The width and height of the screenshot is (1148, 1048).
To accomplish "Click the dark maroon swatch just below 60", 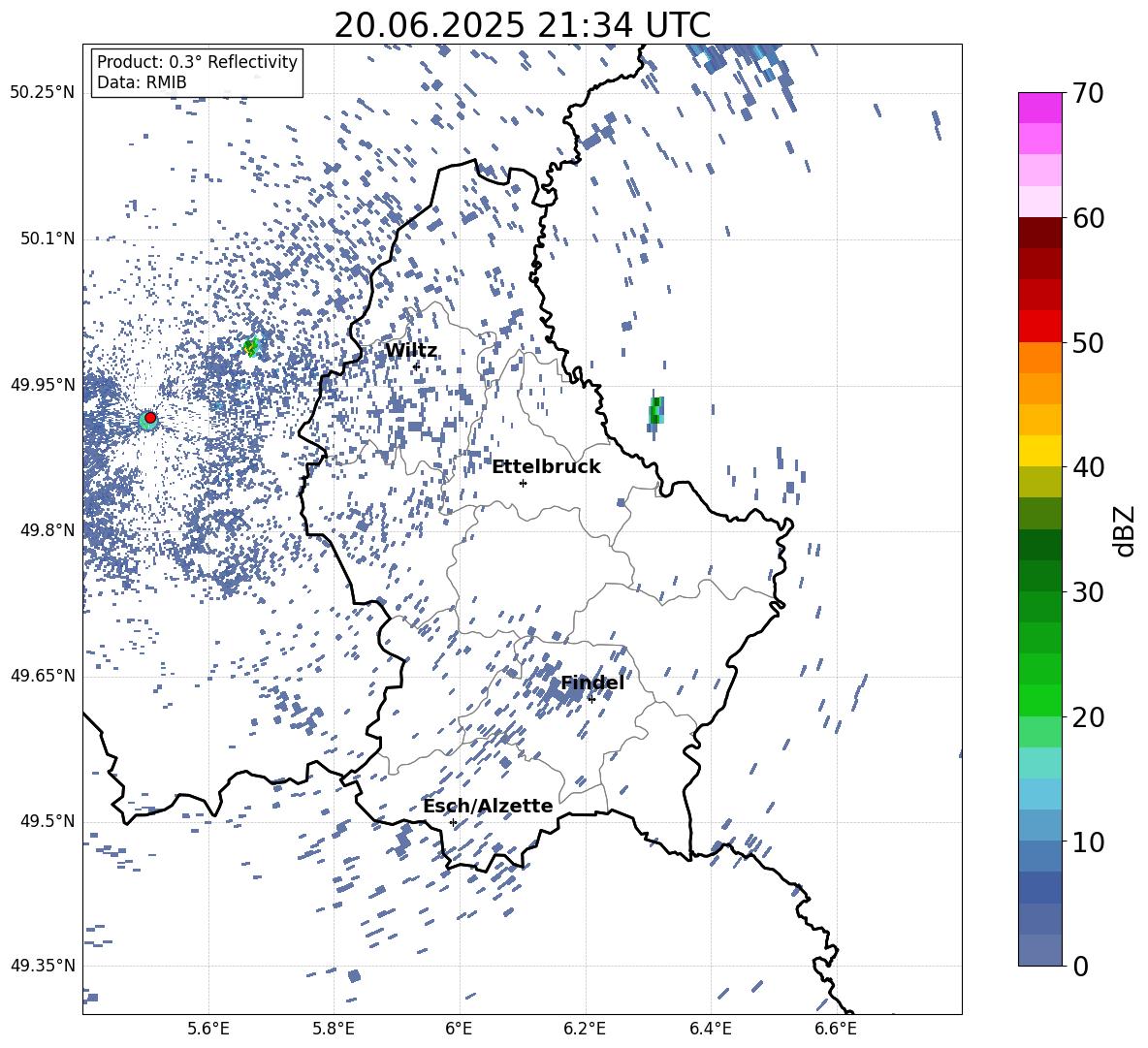I will coord(1039,232).
